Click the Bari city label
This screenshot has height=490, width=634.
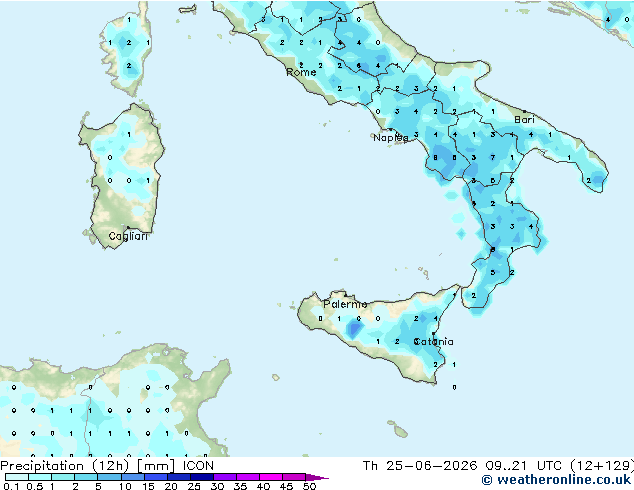click(x=524, y=120)
